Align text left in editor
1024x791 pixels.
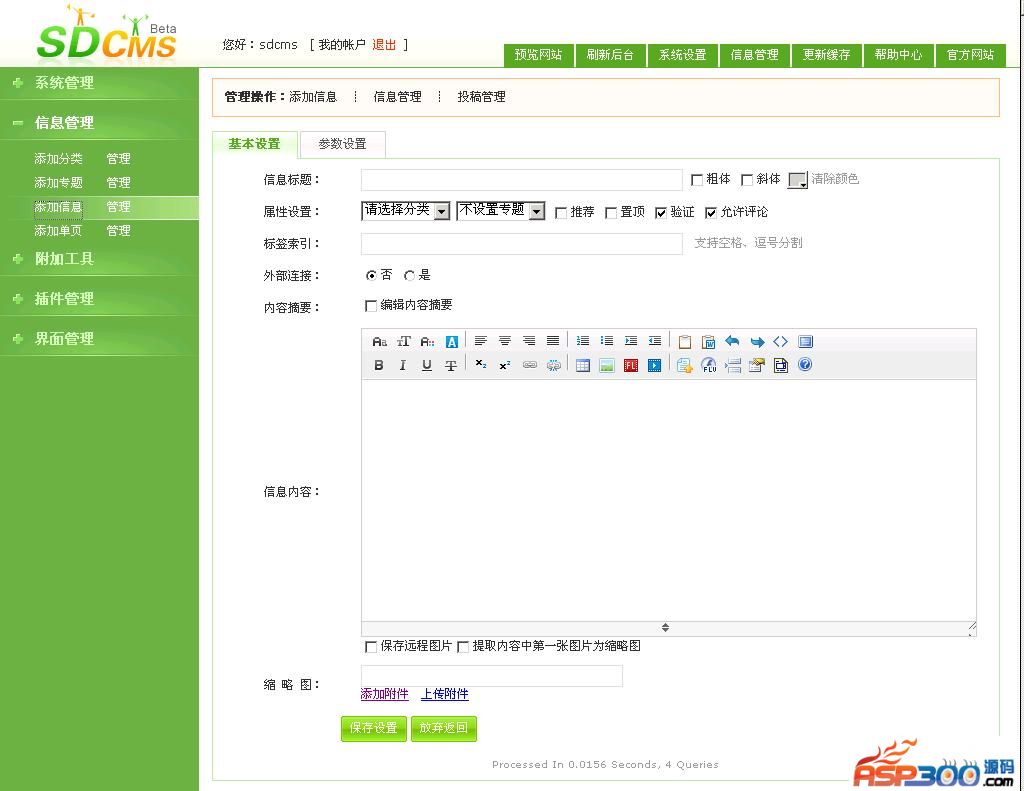click(x=481, y=341)
